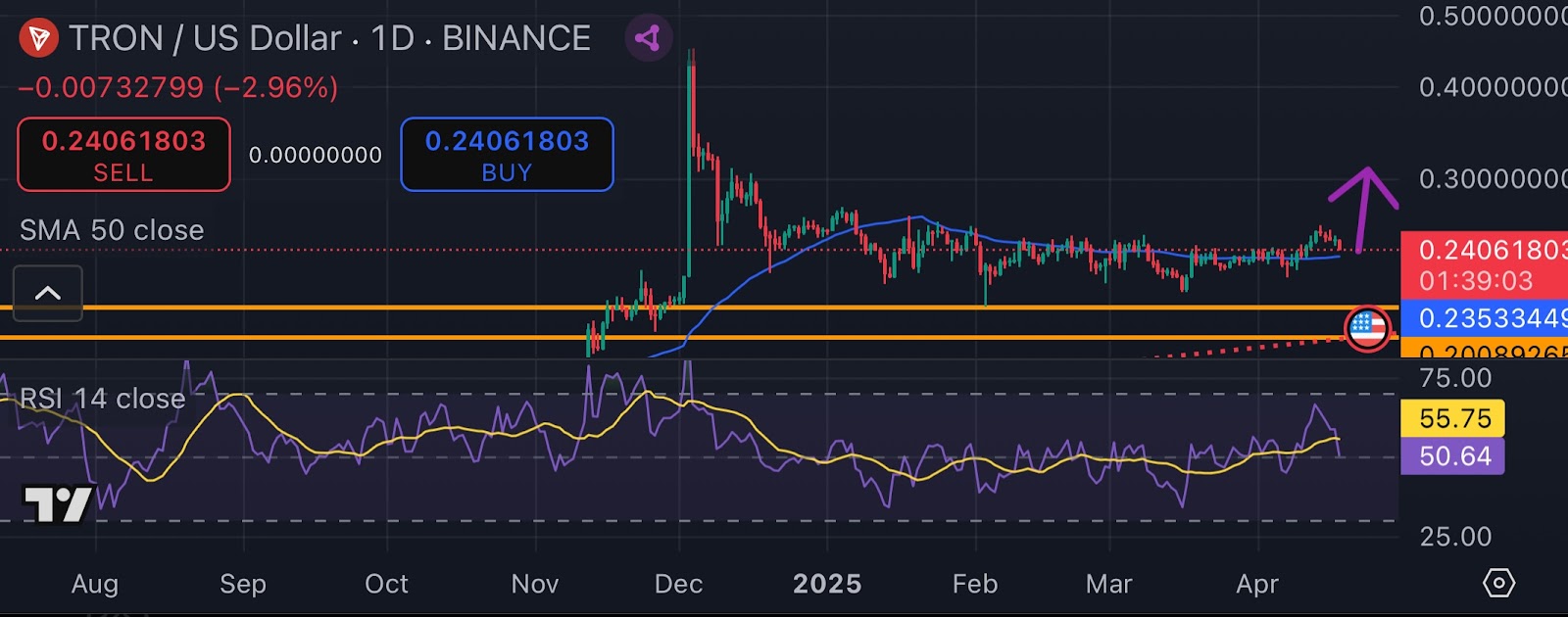Click the Aug label on time axis

[95, 584]
